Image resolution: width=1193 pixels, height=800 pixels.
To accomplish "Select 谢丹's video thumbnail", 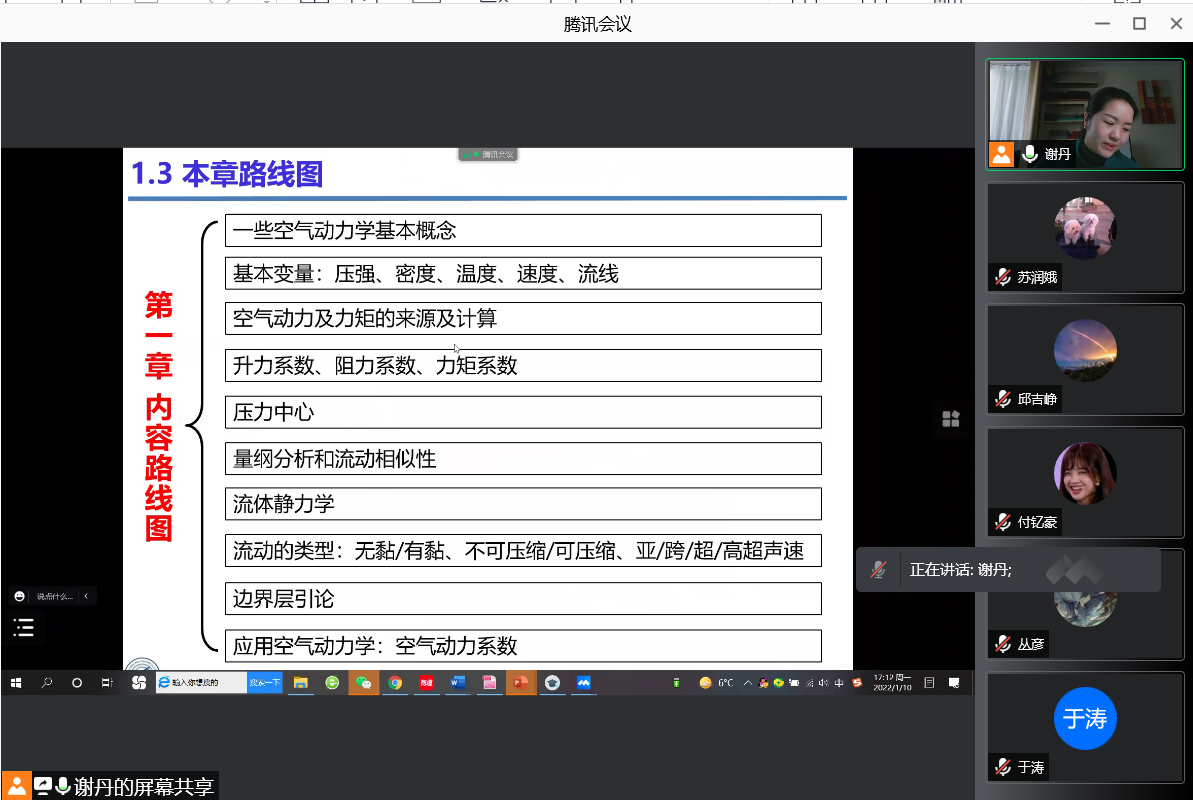I will tap(1085, 112).
